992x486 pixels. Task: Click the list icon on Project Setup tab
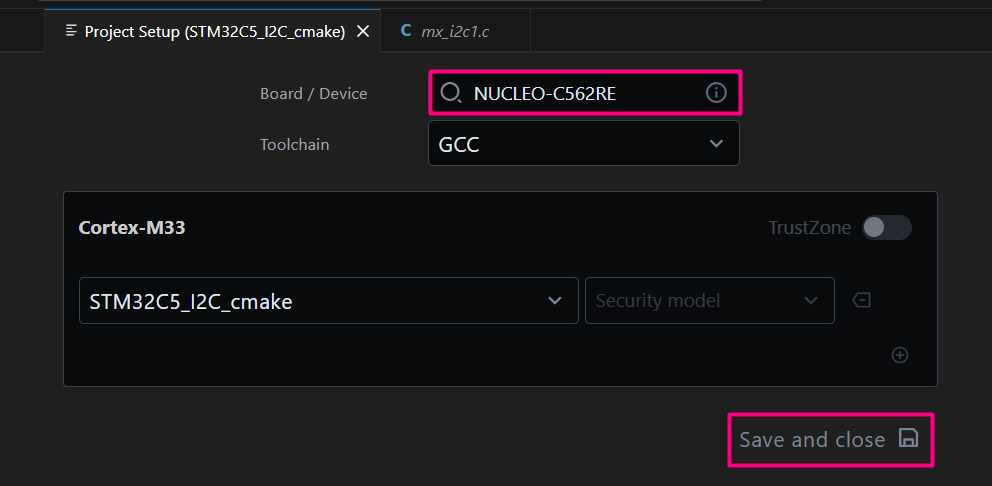pyautogui.click(x=72, y=30)
